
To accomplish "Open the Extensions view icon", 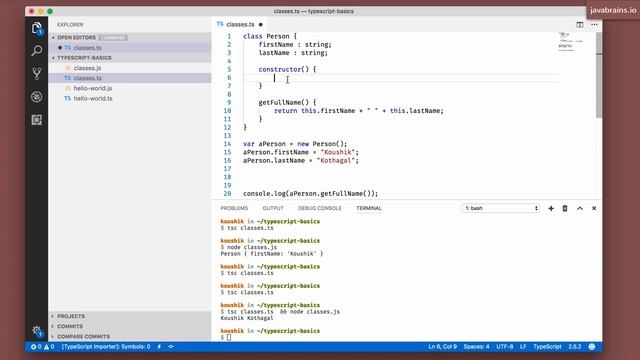I will 37,120.
